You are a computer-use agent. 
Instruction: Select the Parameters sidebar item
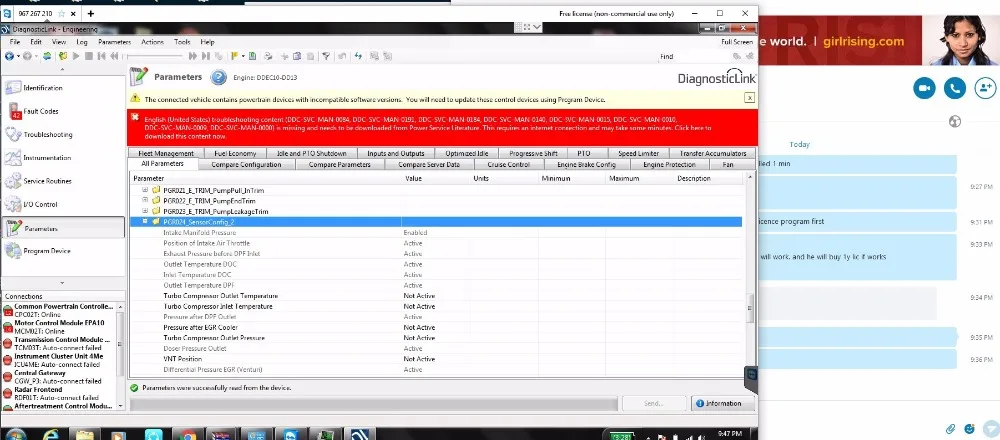(63, 228)
